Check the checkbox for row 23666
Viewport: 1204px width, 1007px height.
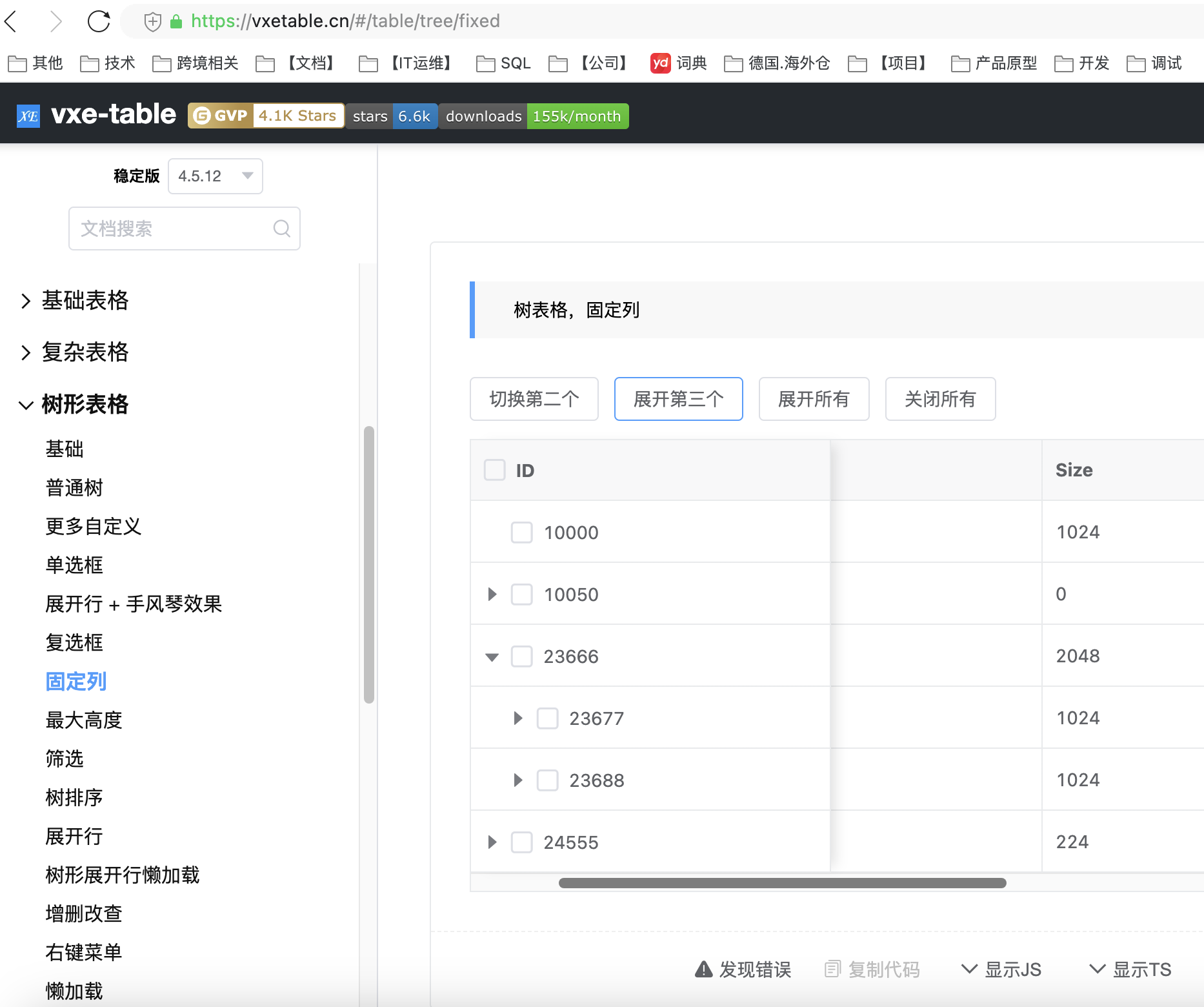(x=521, y=656)
